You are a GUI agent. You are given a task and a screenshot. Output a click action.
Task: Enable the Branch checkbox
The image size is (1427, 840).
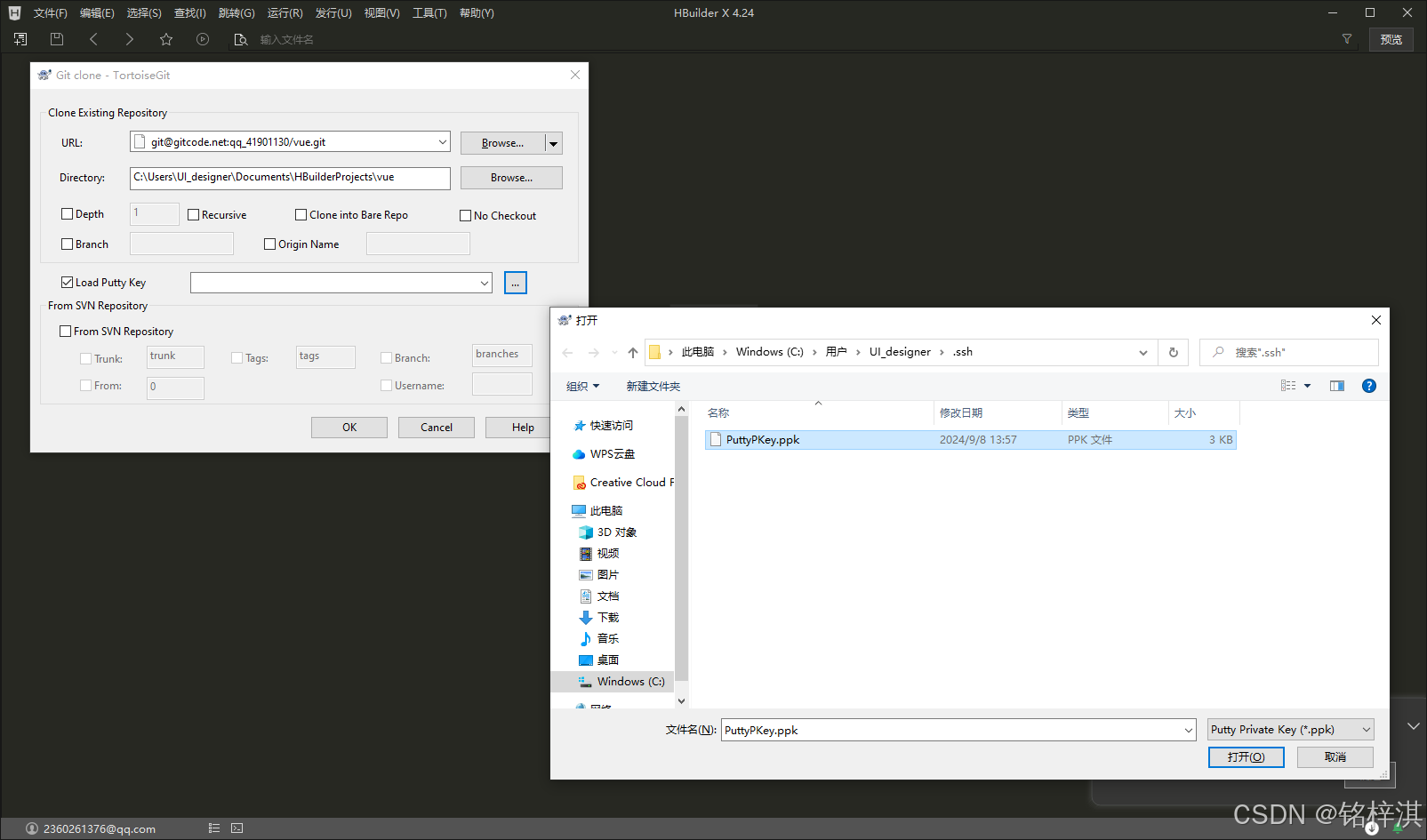[67, 244]
